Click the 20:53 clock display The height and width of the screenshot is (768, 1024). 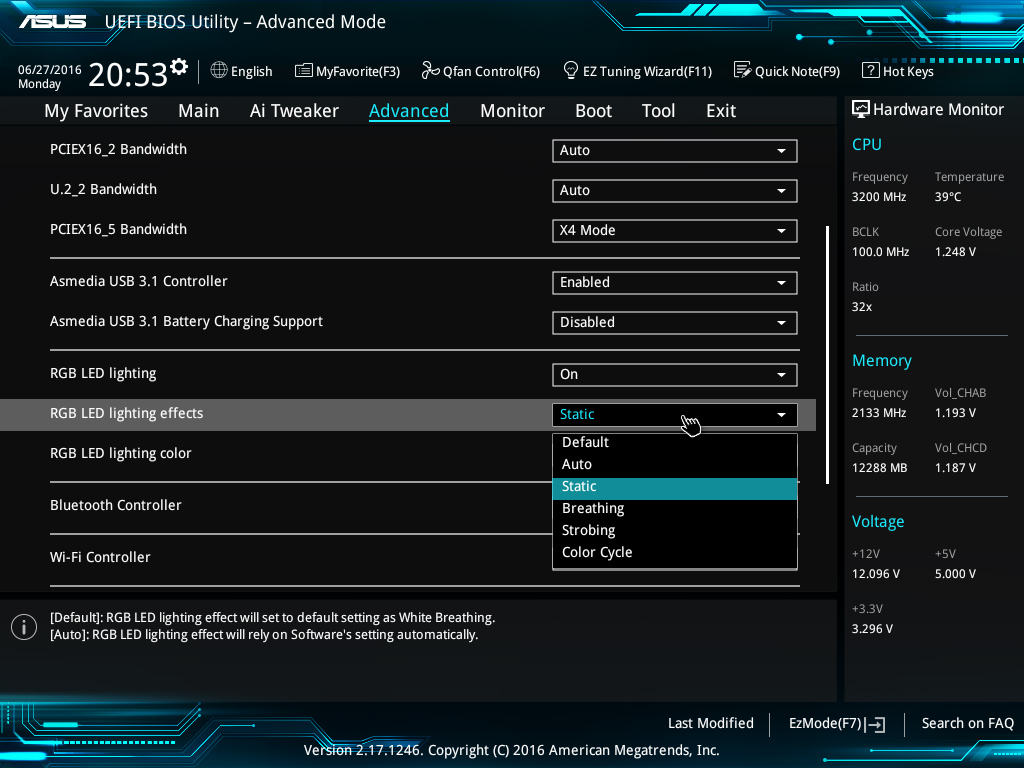(128, 74)
